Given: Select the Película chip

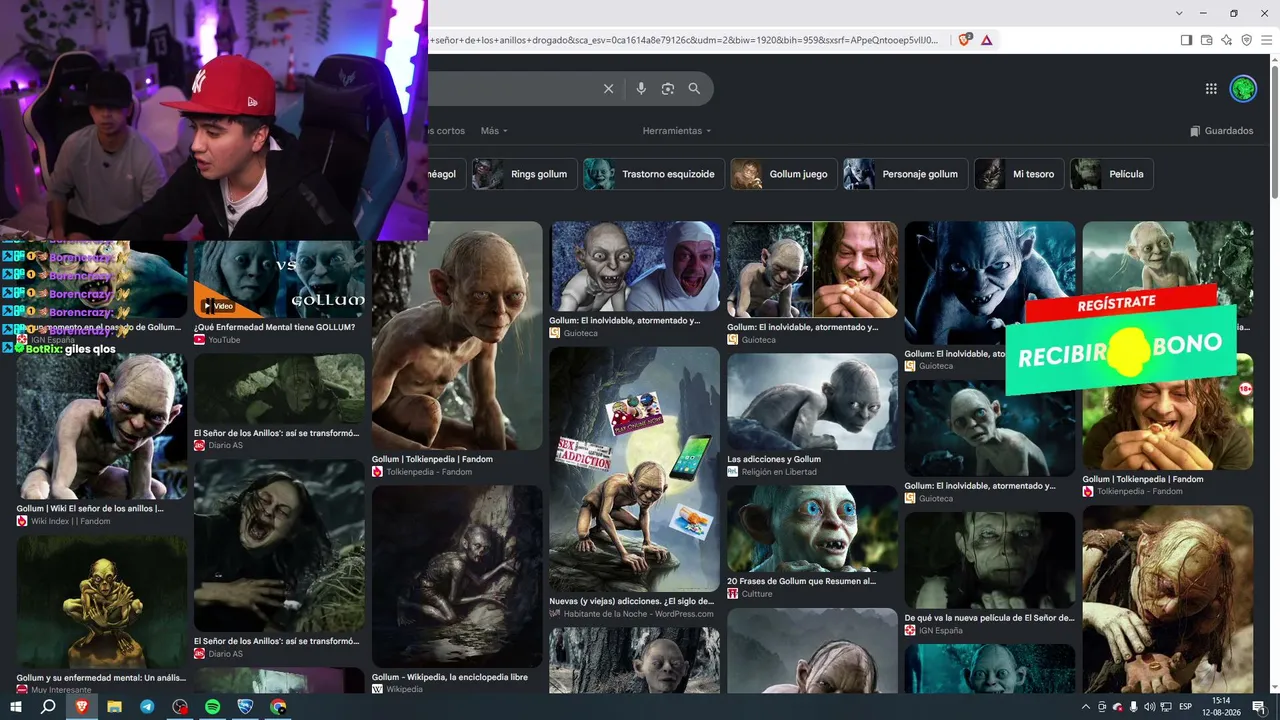Looking at the screenshot, I should (1112, 174).
